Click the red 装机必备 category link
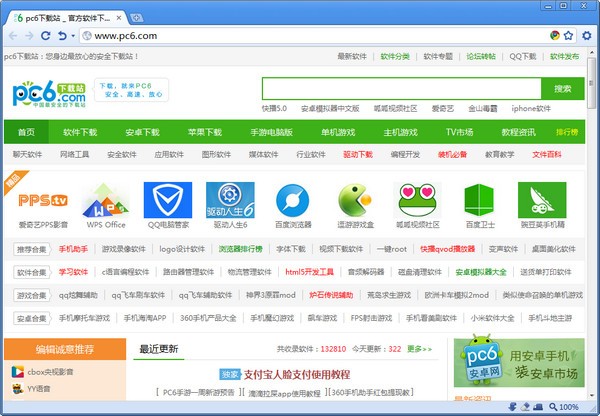The image size is (600, 416). click(452, 155)
